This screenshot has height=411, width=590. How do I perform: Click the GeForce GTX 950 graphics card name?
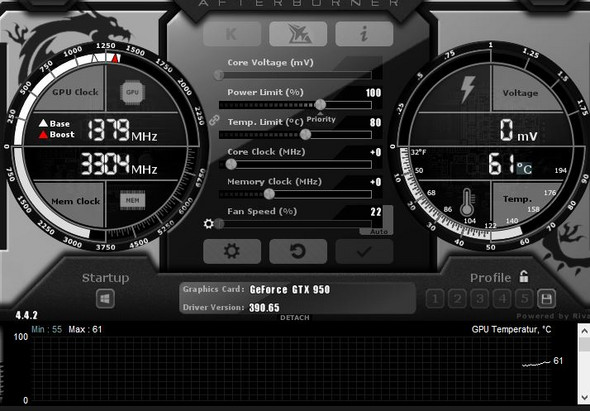click(x=290, y=289)
